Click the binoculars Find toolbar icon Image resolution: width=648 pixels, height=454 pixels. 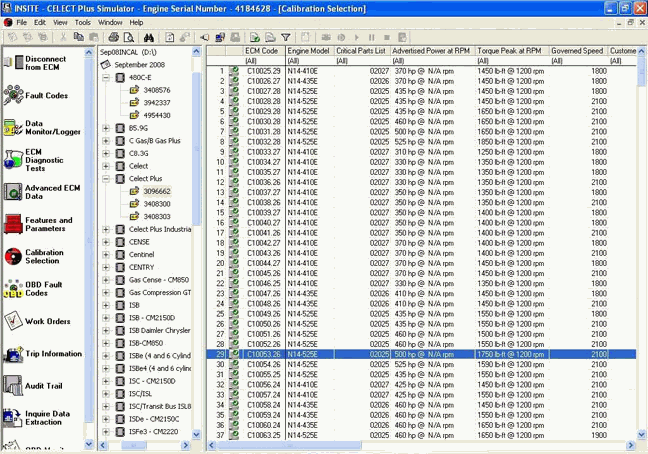point(149,38)
